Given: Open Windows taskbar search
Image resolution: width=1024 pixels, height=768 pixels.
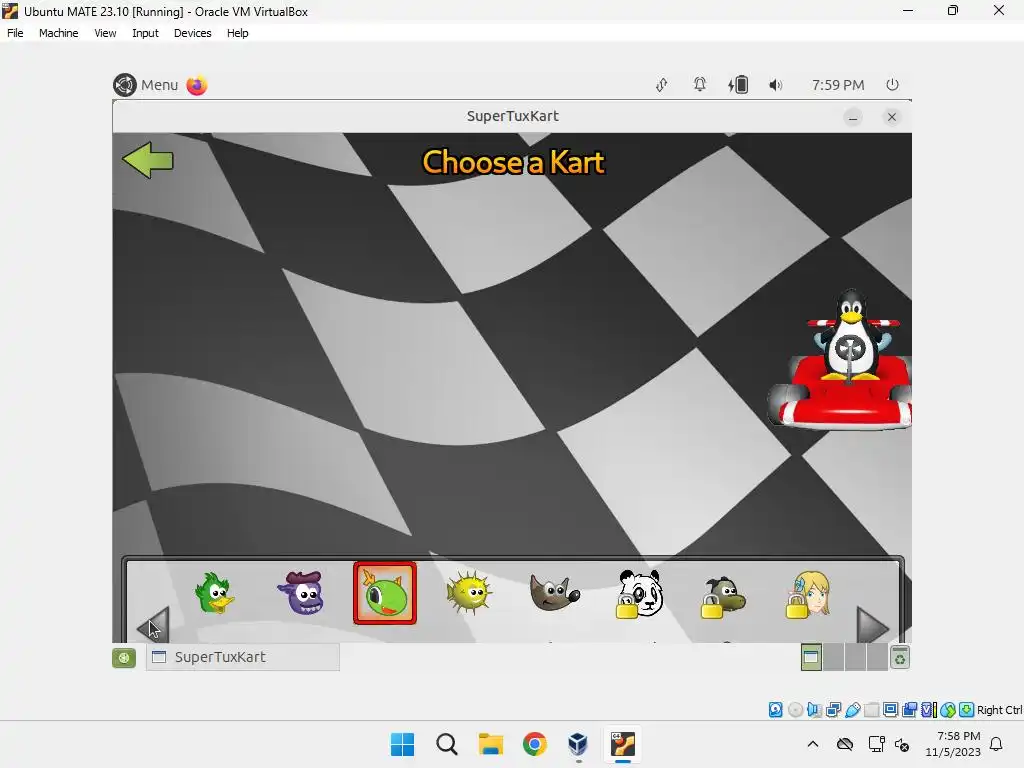Looking at the screenshot, I should (x=447, y=744).
